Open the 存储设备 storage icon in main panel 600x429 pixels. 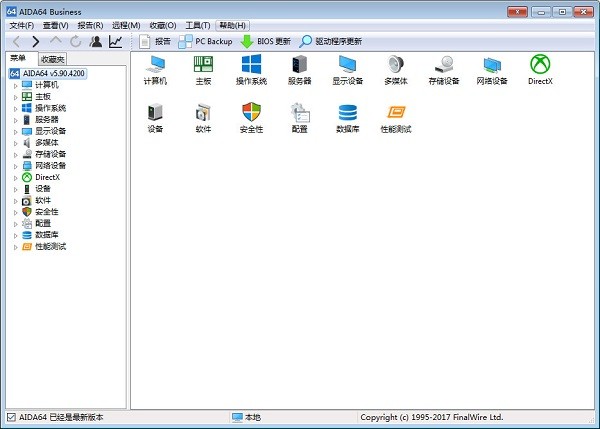pos(444,65)
